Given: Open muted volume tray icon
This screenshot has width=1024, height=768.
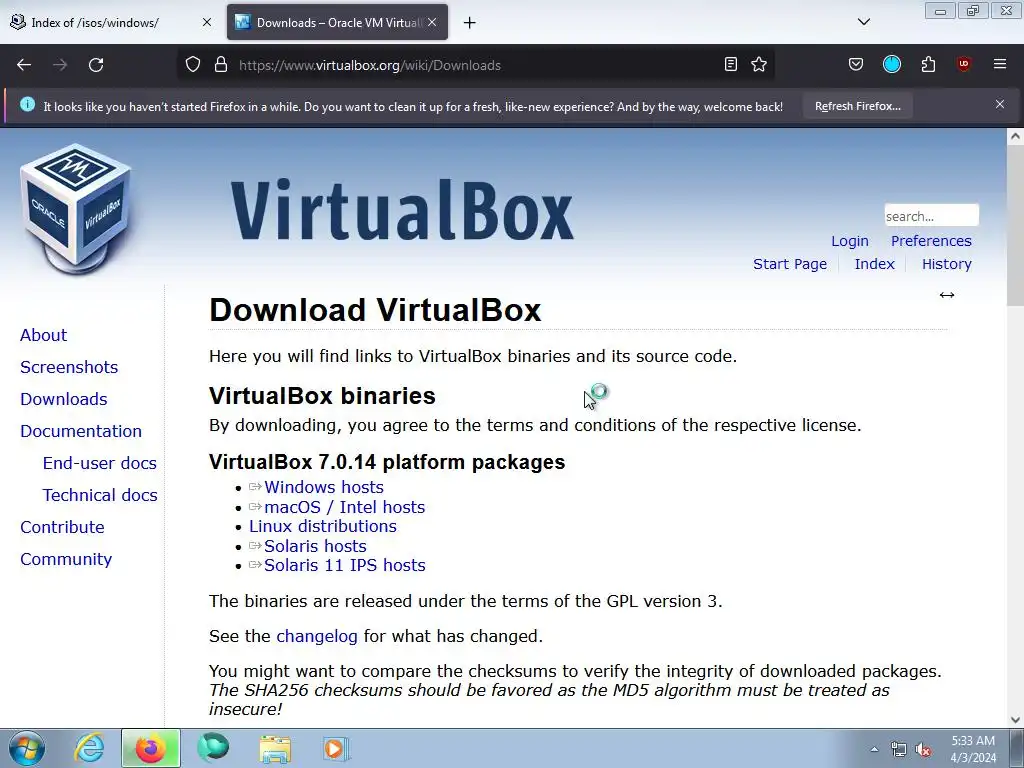Looking at the screenshot, I should click(923, 749).
